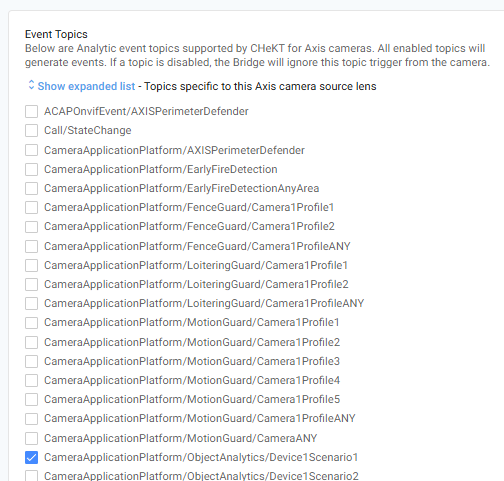This screenshot has height=481, width=504.
Task: Check LoiteringGuard/Camera1Profile2 box
Action: 31,284
